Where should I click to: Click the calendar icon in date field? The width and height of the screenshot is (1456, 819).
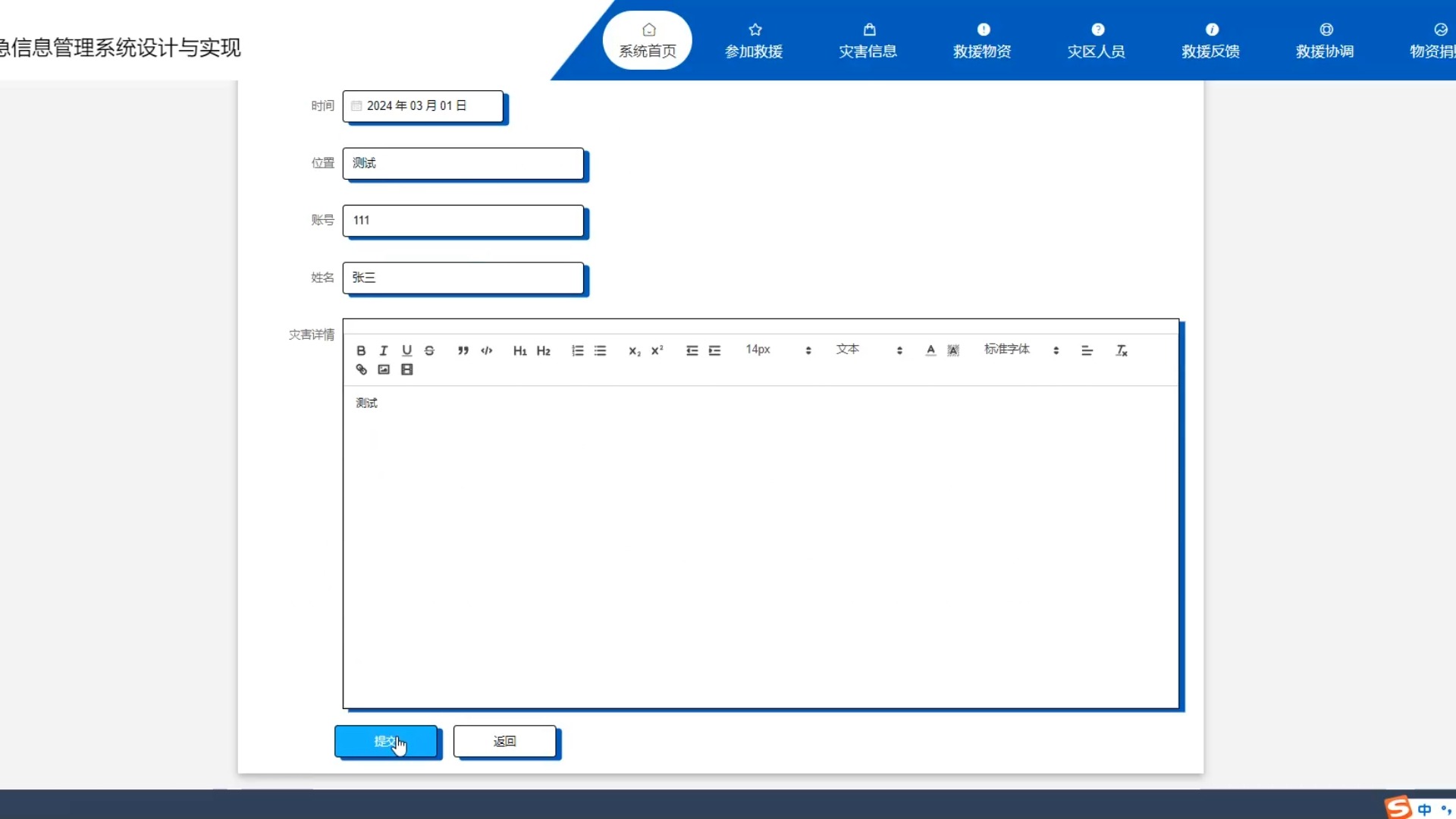click(356, 106)
